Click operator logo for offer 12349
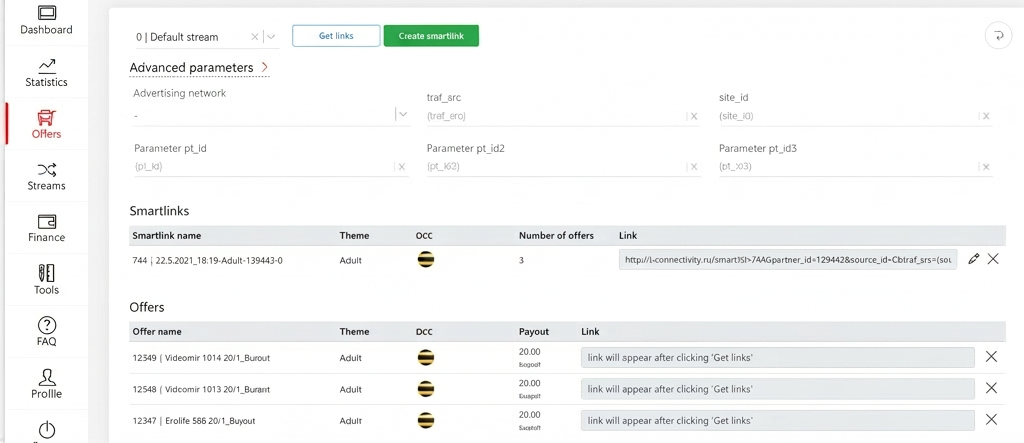The width and height of the screenshot is (1024, 443). tap(426, 357)
